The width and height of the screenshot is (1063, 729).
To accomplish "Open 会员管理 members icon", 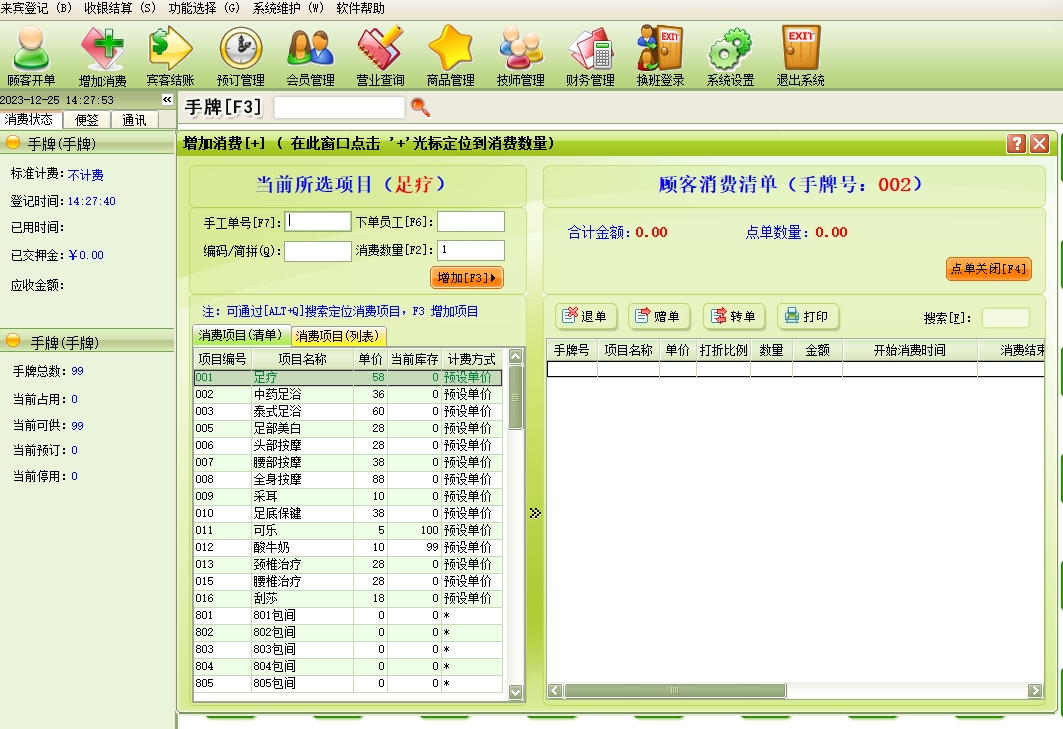I will click(310, 55).
